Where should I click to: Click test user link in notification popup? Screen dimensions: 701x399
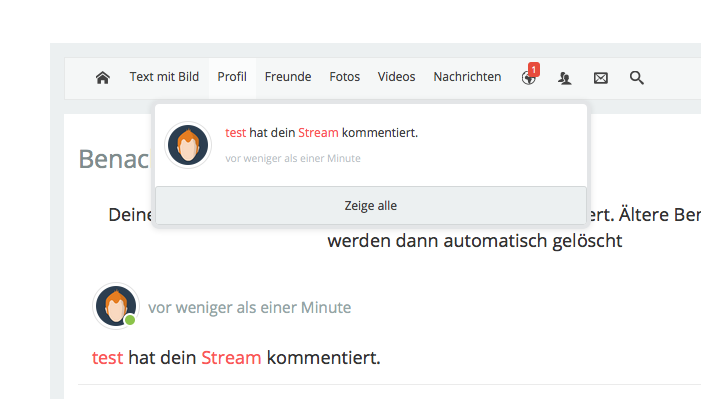pos(236,133)
